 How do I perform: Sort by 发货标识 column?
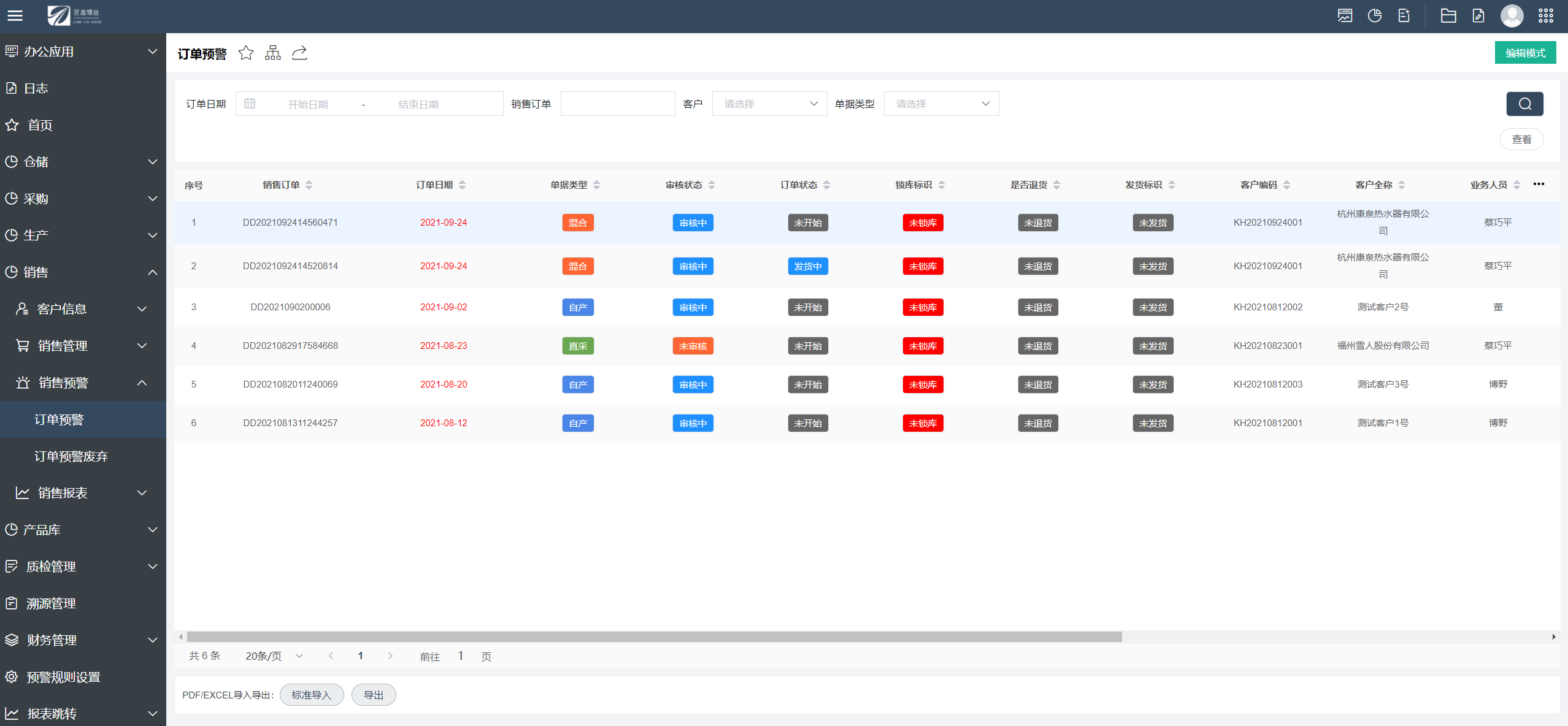point(1172,185)
